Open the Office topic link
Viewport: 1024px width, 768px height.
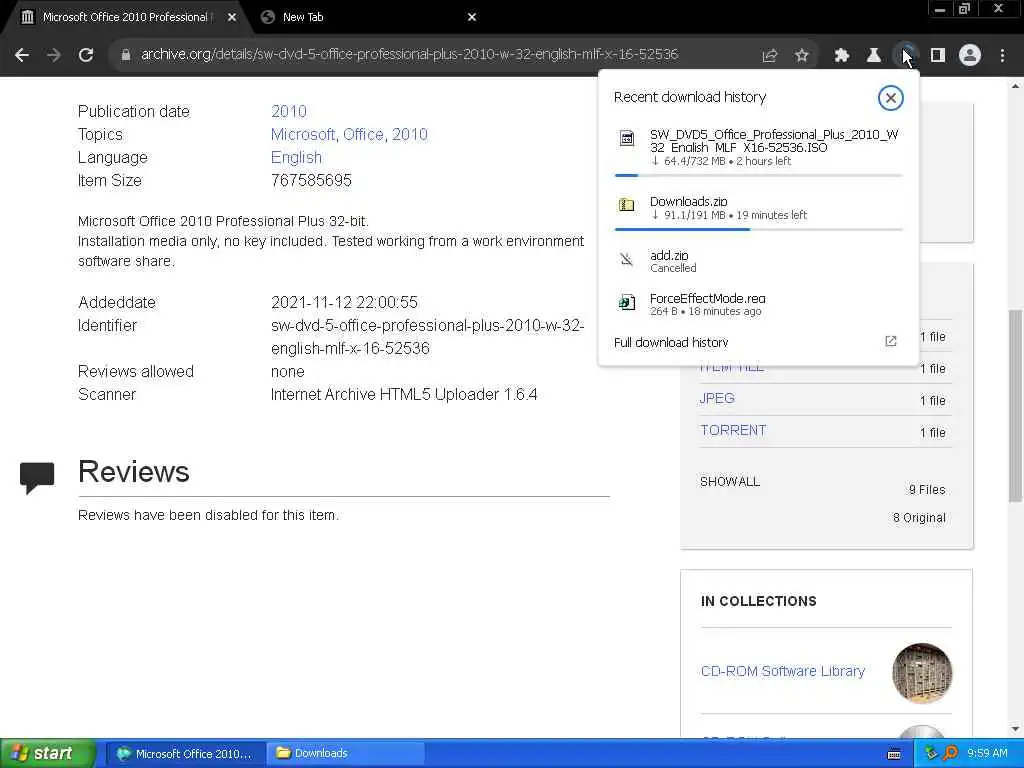[363, 135]
